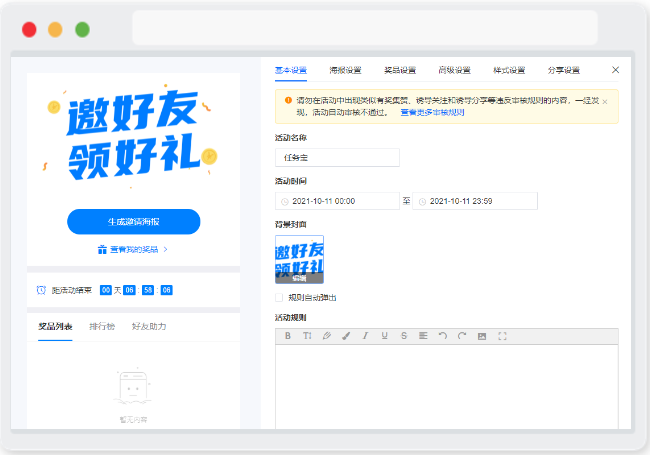Click the 活动名称 input containing 任务宝

(x=337, y=157)
